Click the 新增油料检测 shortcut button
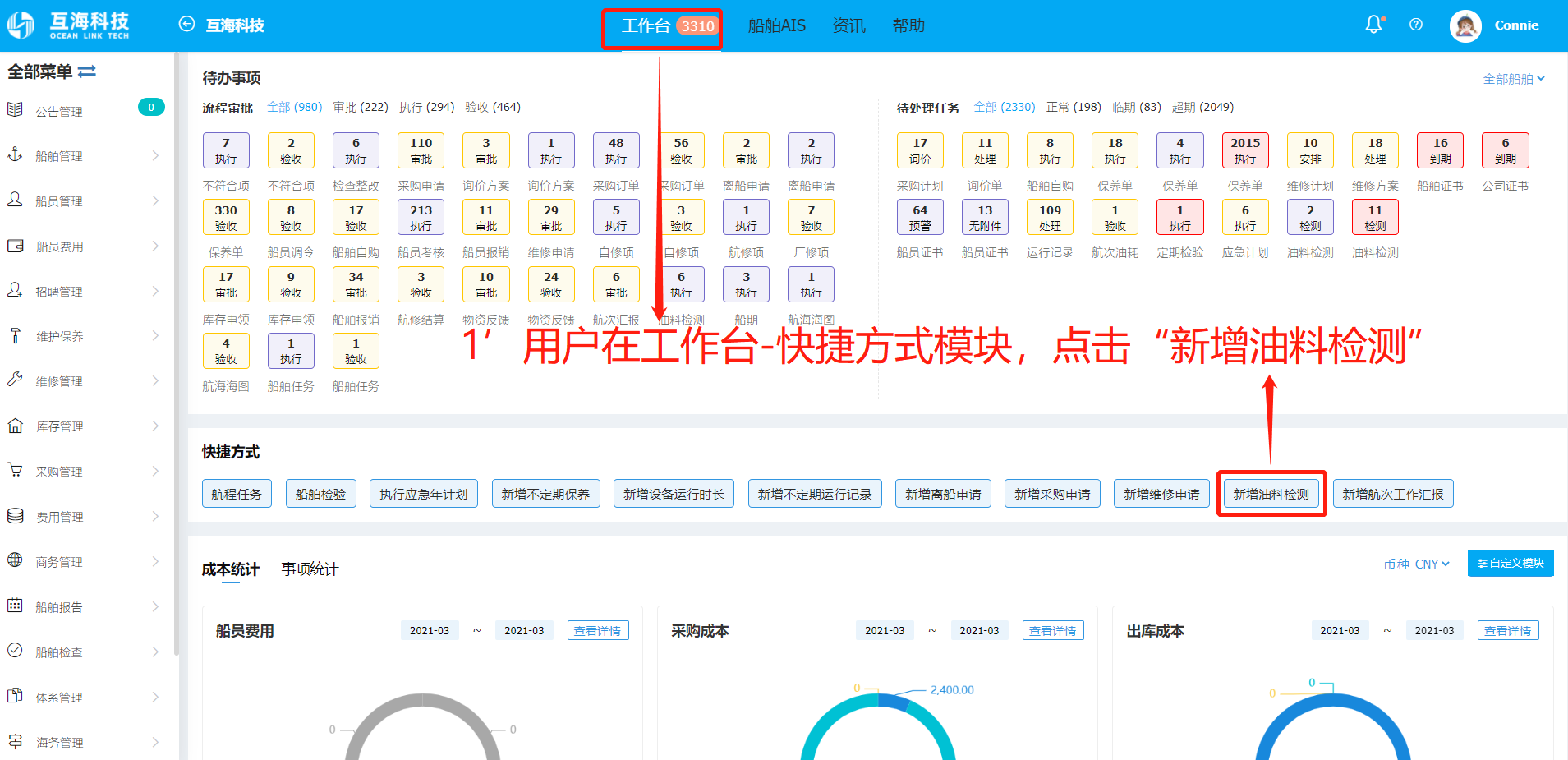The image size is (1568, 760). click(1271, 494)
